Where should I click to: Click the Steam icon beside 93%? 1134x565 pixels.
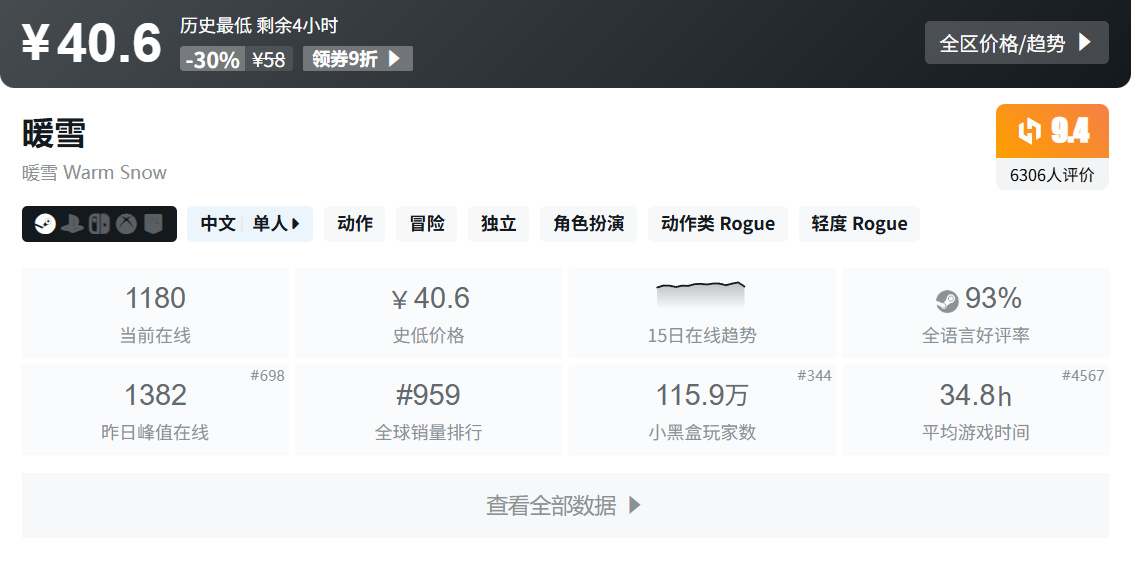click(x=947, y=300)
